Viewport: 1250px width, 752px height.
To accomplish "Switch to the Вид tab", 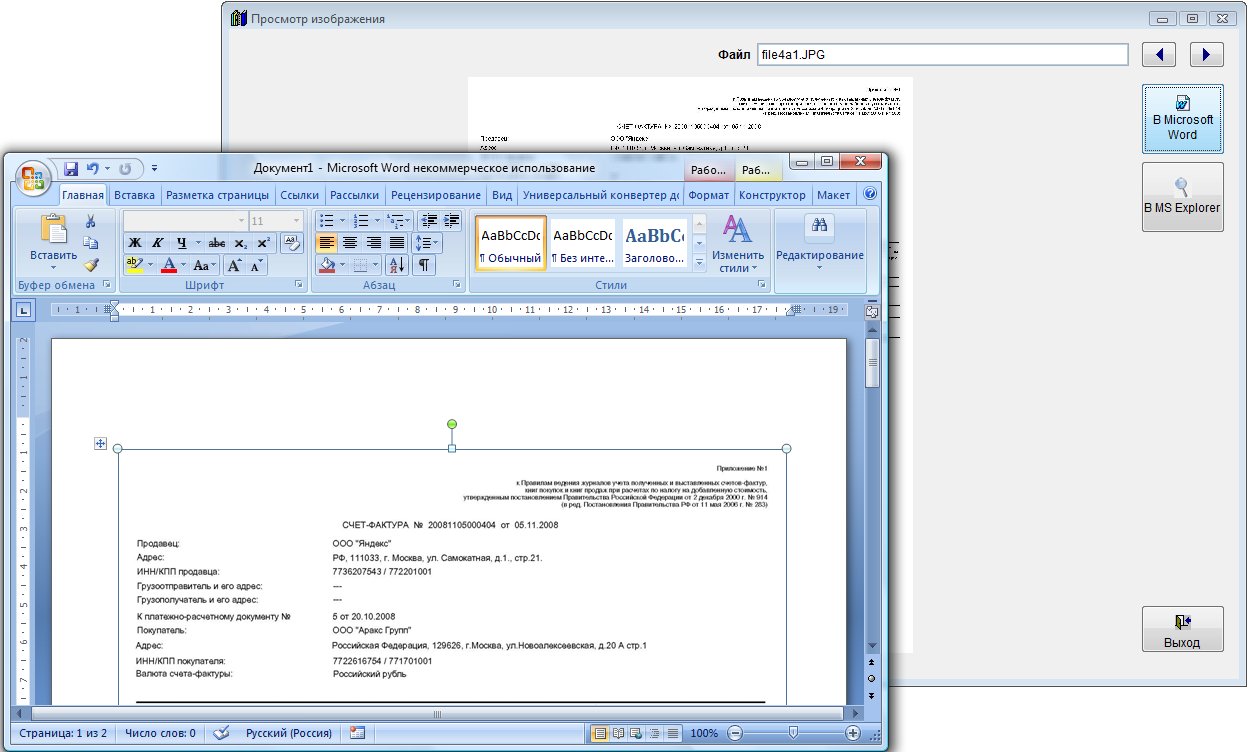I will pos(502,195).
